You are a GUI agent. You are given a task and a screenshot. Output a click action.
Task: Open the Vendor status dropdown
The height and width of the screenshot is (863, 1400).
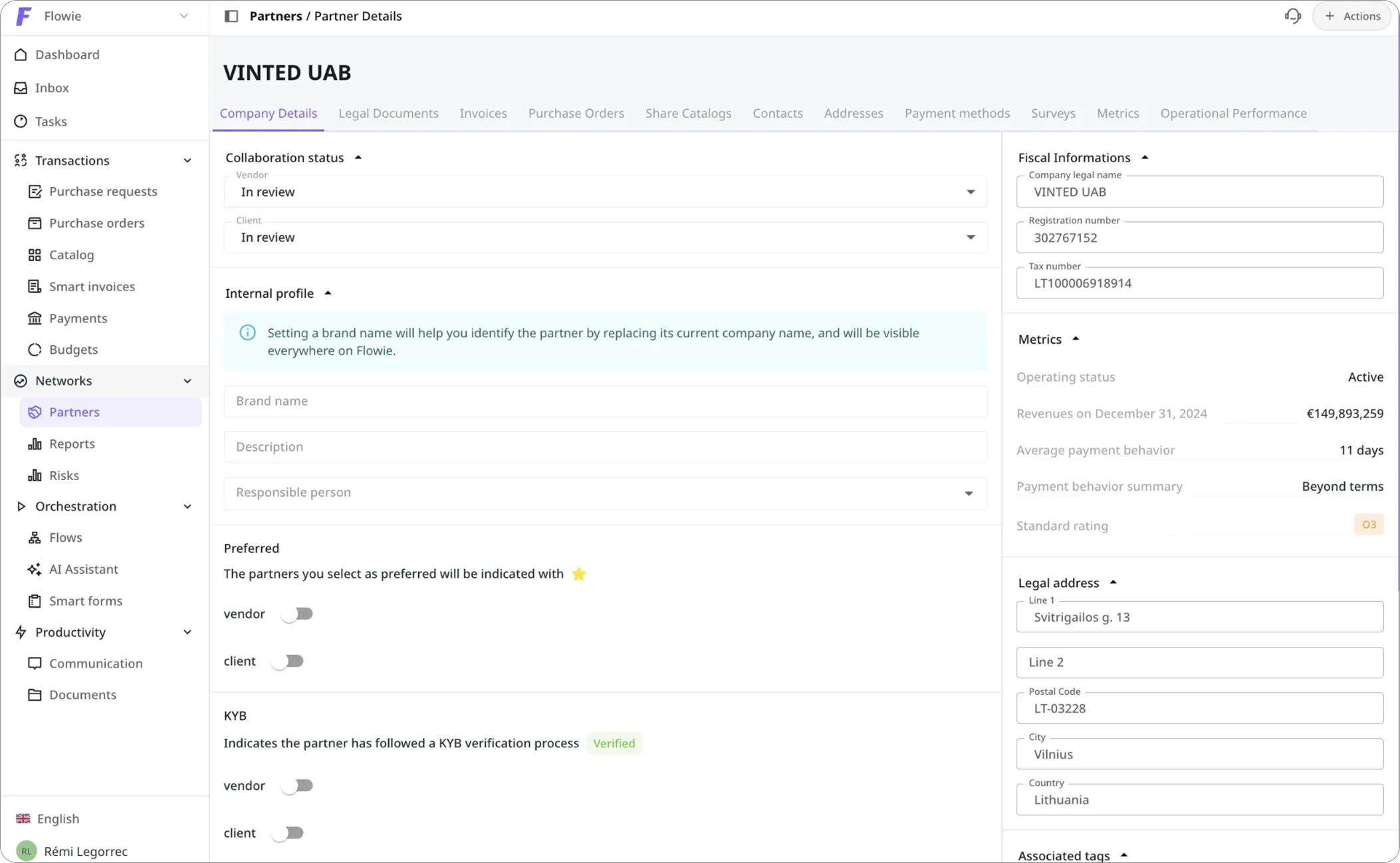click(606, 192)
